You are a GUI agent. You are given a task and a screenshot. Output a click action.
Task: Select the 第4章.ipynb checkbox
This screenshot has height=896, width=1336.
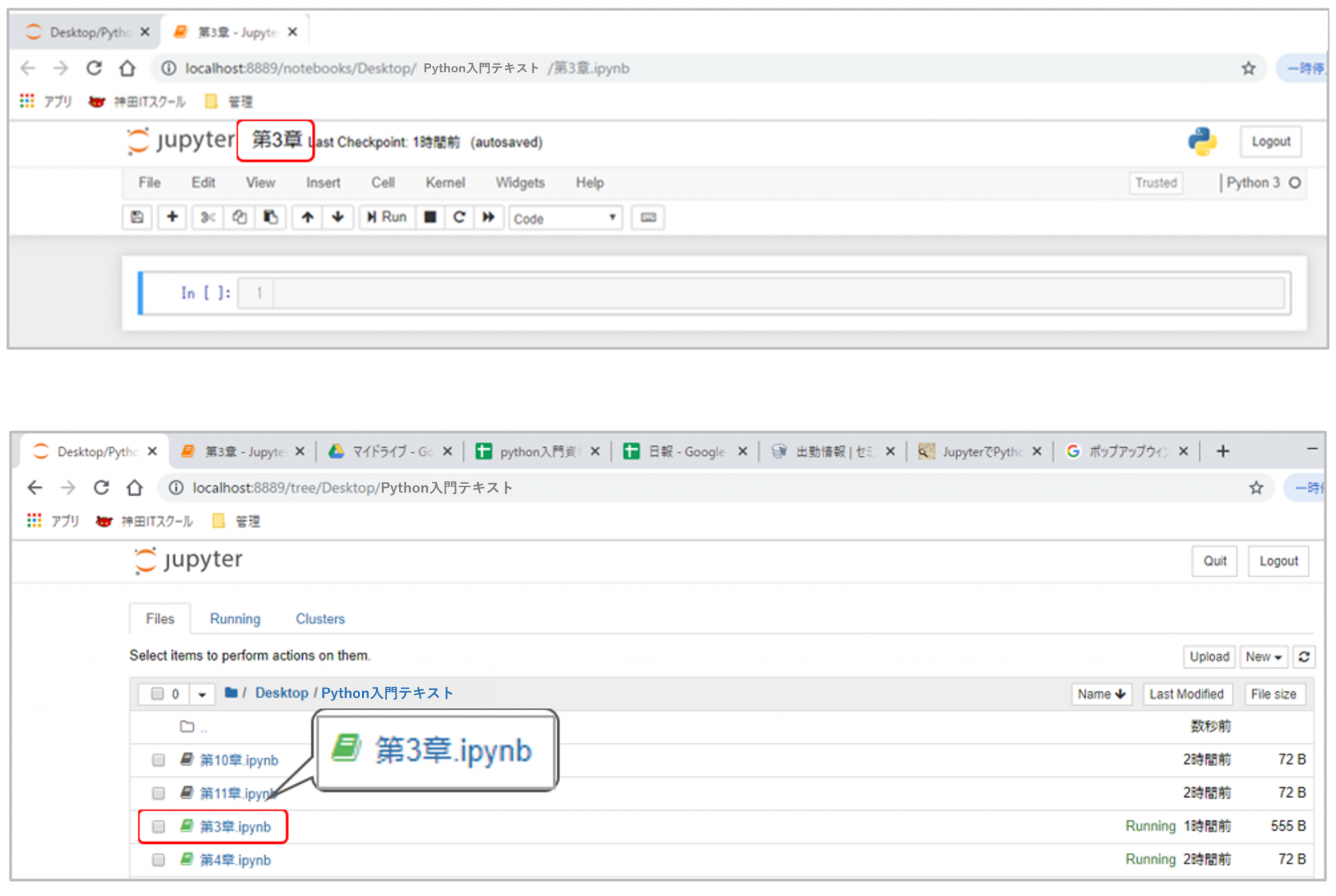point(159,860)
